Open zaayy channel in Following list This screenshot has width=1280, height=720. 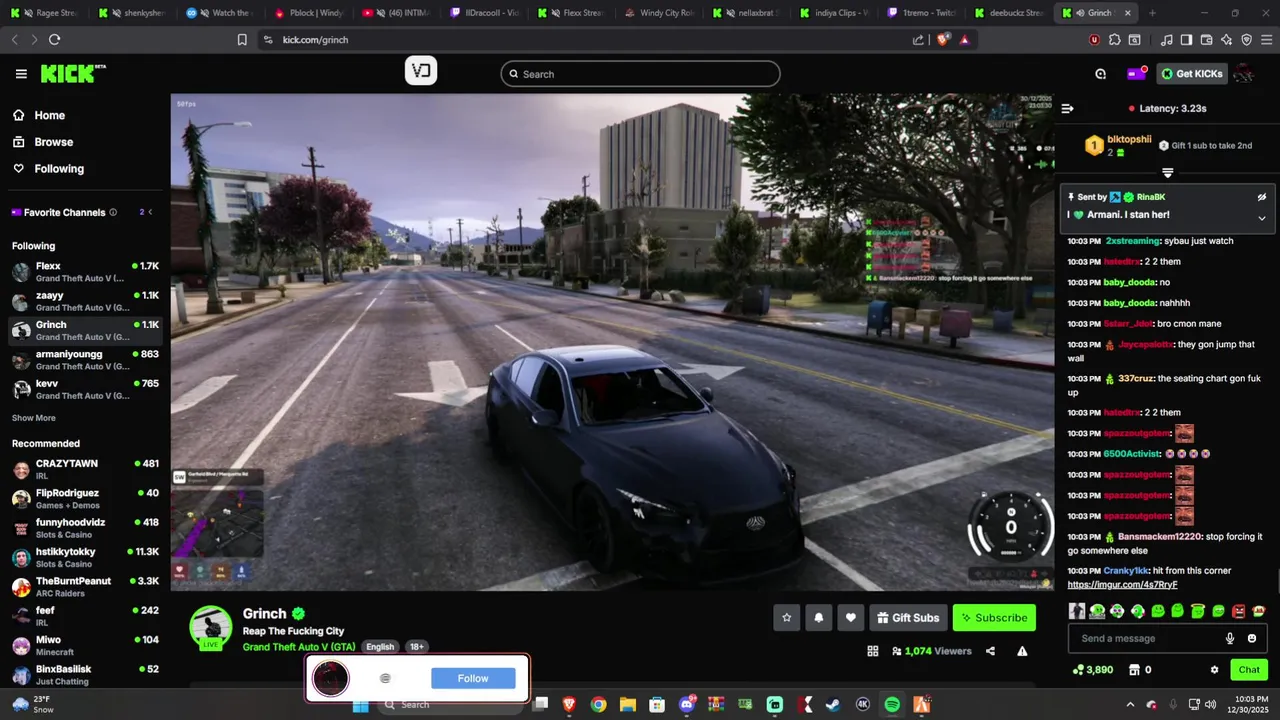[x=85, y=301]
